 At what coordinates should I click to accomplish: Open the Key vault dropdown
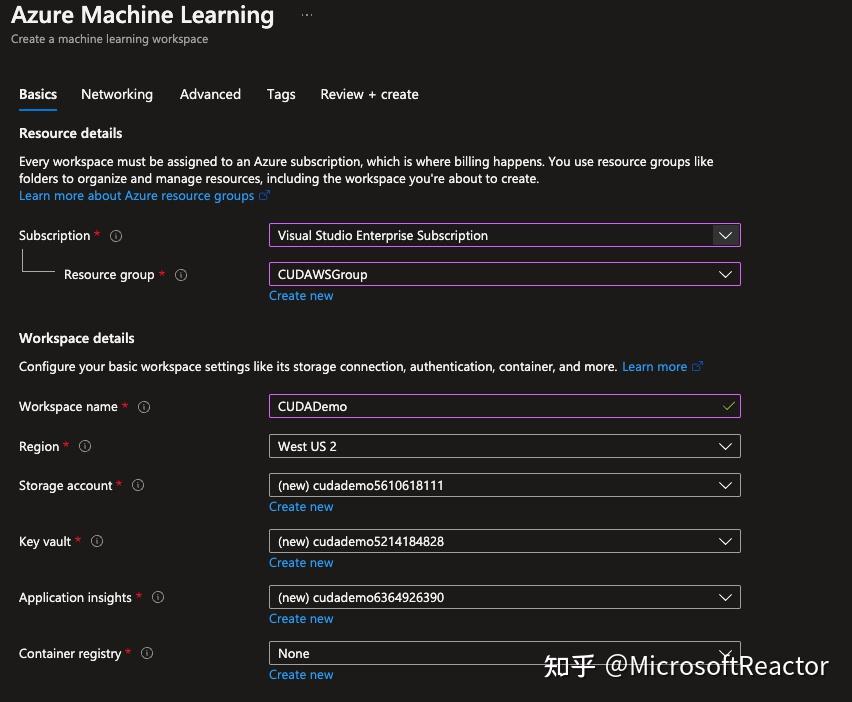pyautogui.click(x=505, y=541)
